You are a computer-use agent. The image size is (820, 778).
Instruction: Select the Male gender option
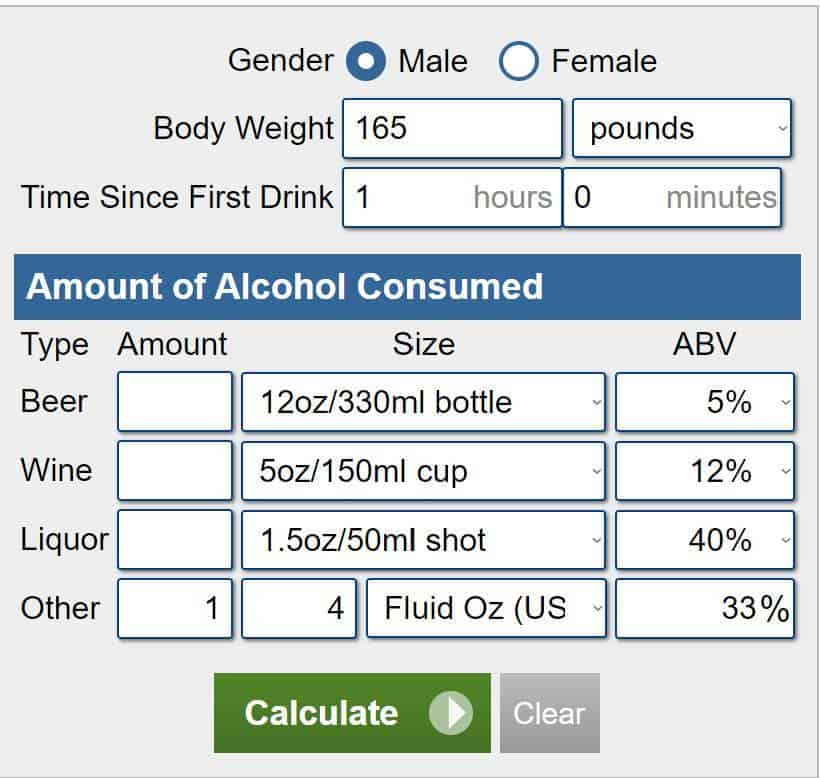[365, 61]
